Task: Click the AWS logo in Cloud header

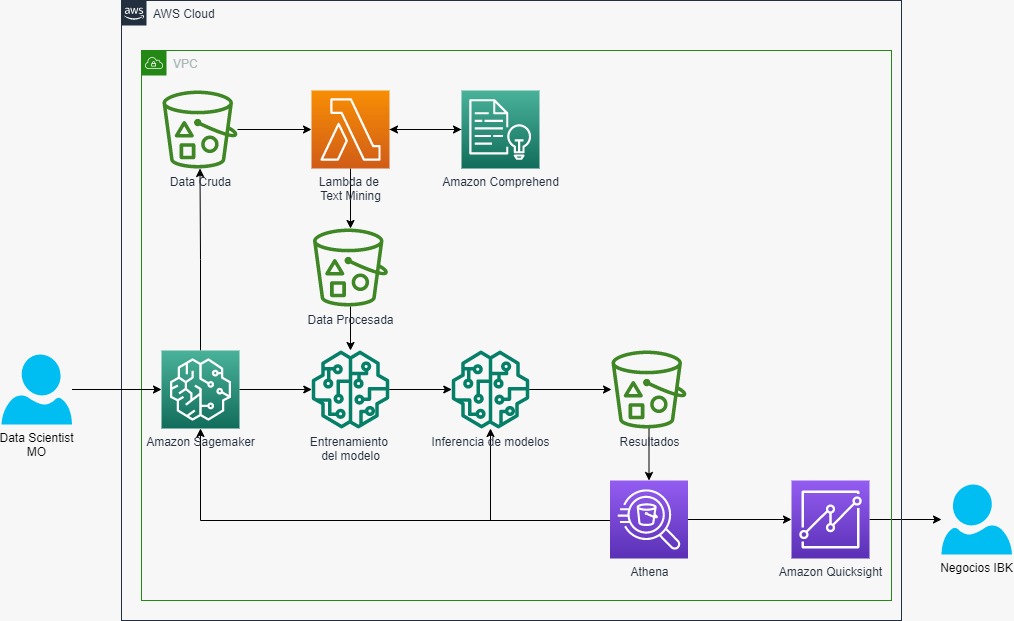Action: [134, 13]
